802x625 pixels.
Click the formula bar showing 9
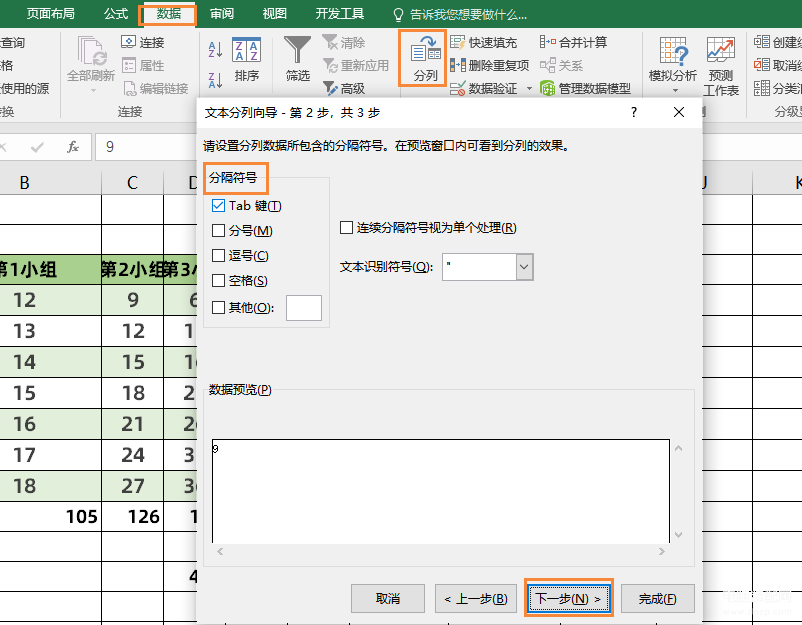click(146, 147)
